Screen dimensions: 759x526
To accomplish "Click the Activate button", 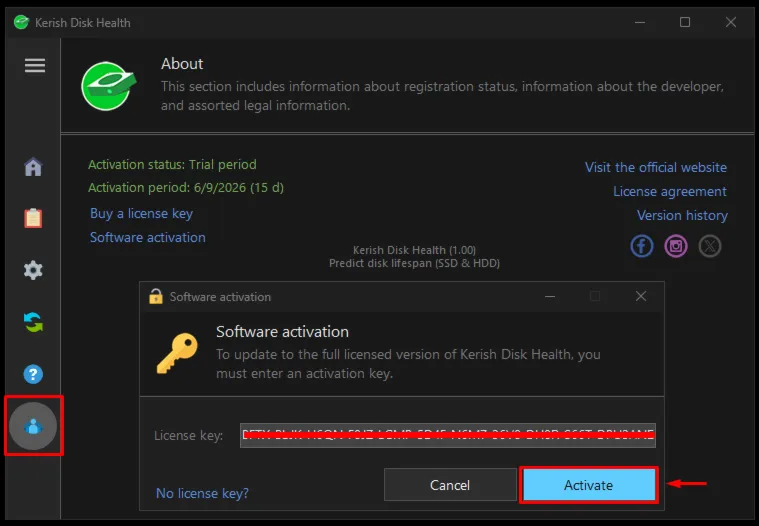I will pyautogui.click(x=589, y=485).
